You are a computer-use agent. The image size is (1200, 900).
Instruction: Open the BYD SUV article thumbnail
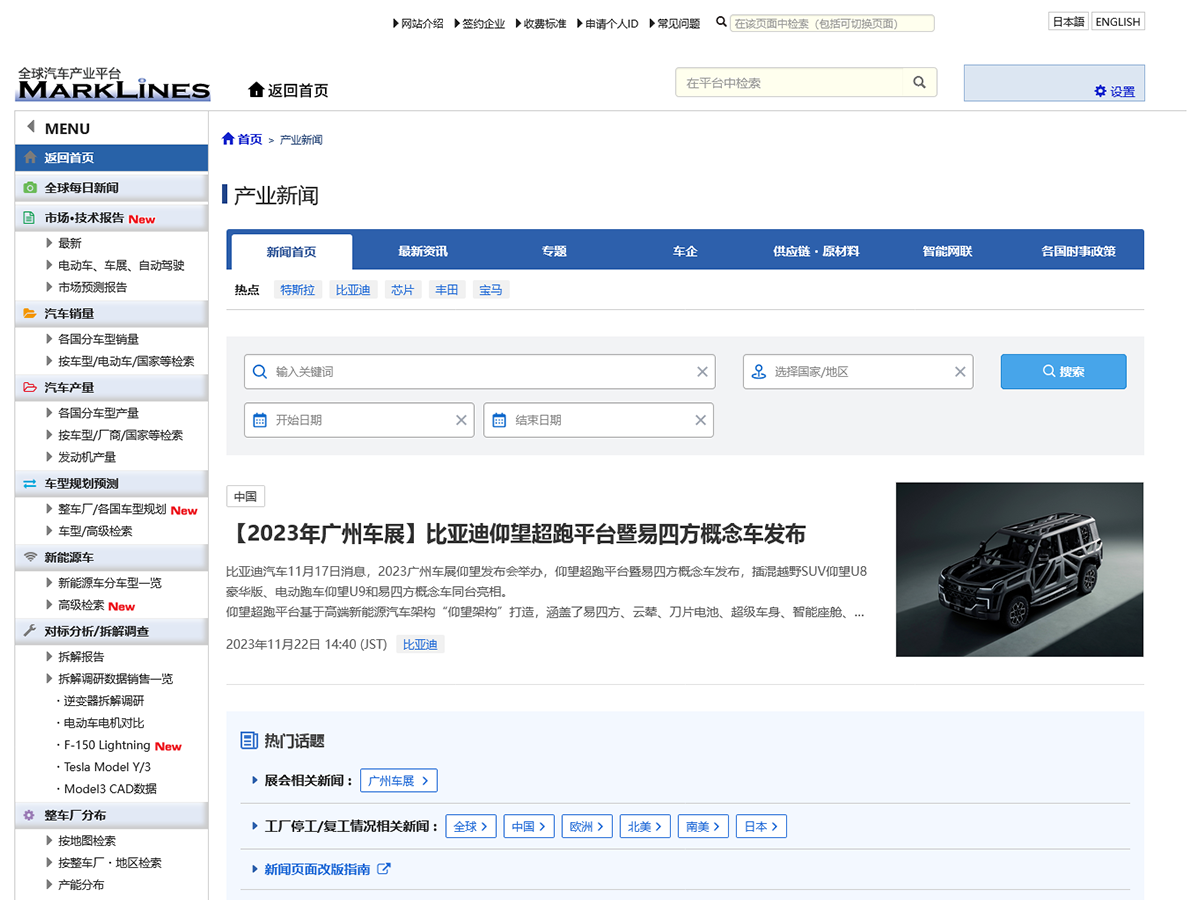(1020, 570)
